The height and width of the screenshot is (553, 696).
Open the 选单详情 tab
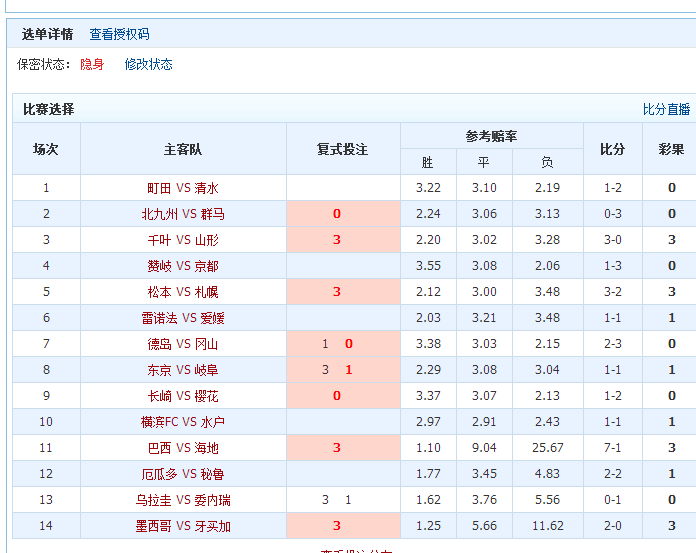[48, 34]
